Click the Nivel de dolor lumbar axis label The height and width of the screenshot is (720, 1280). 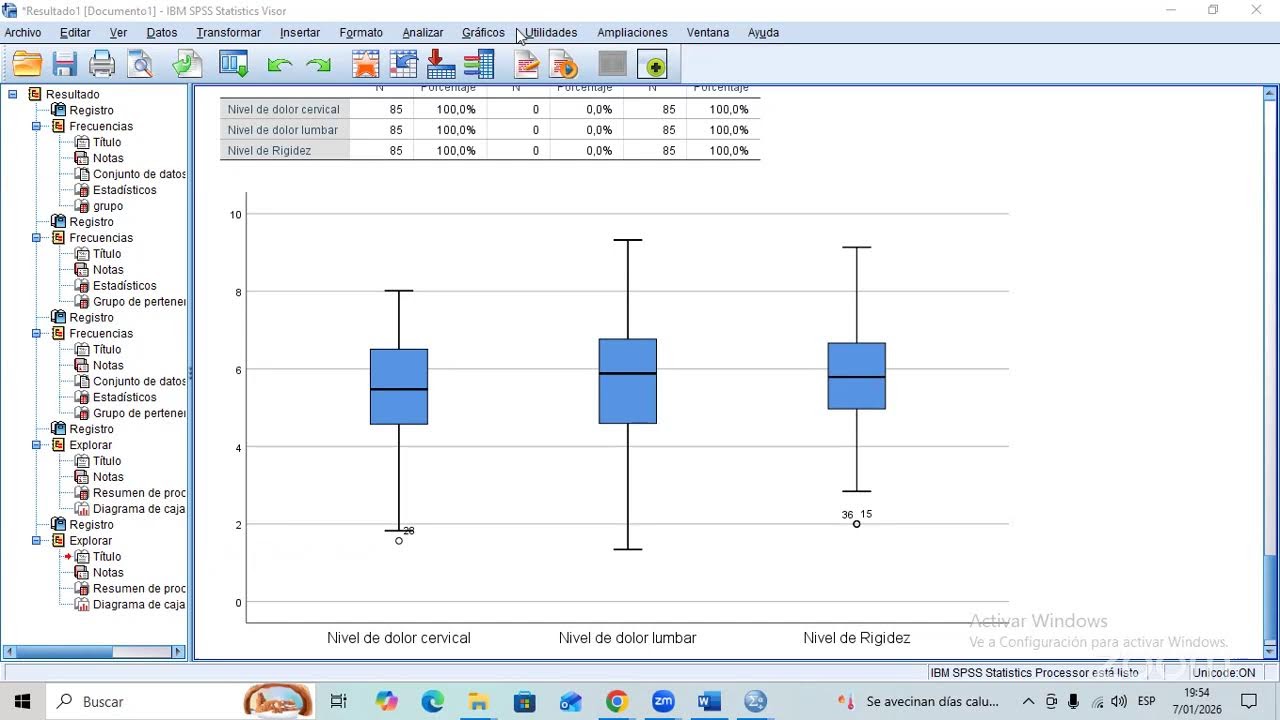click(x=628, y=638)
